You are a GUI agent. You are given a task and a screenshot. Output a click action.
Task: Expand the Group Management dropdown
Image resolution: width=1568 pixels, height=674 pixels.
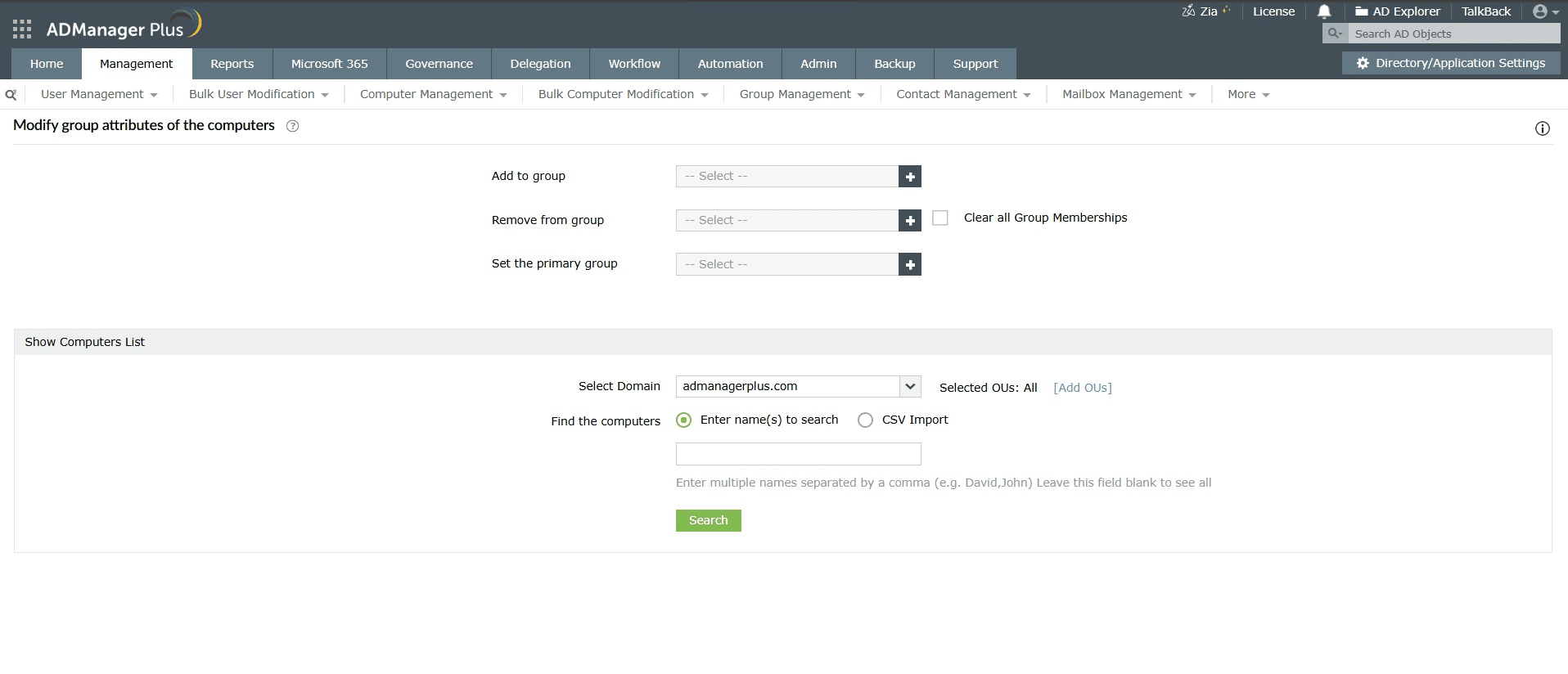click(802, 95)
